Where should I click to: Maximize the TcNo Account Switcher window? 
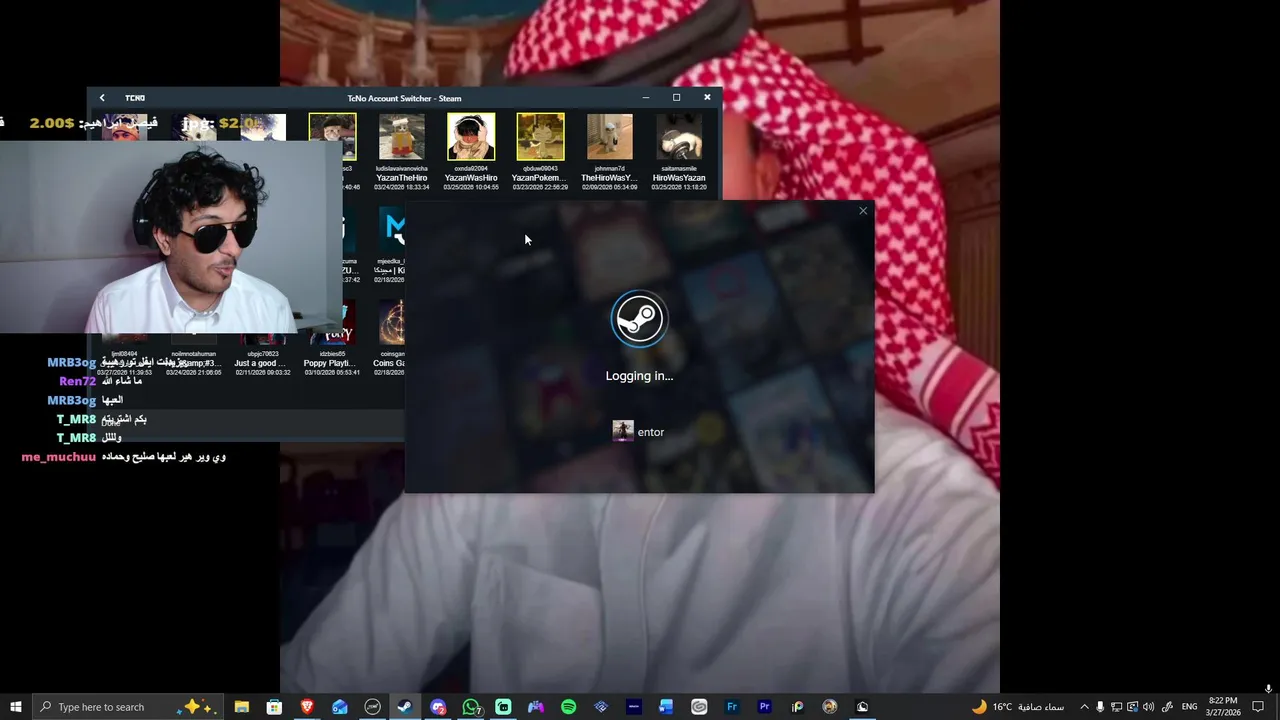click(x=676, y=97)
